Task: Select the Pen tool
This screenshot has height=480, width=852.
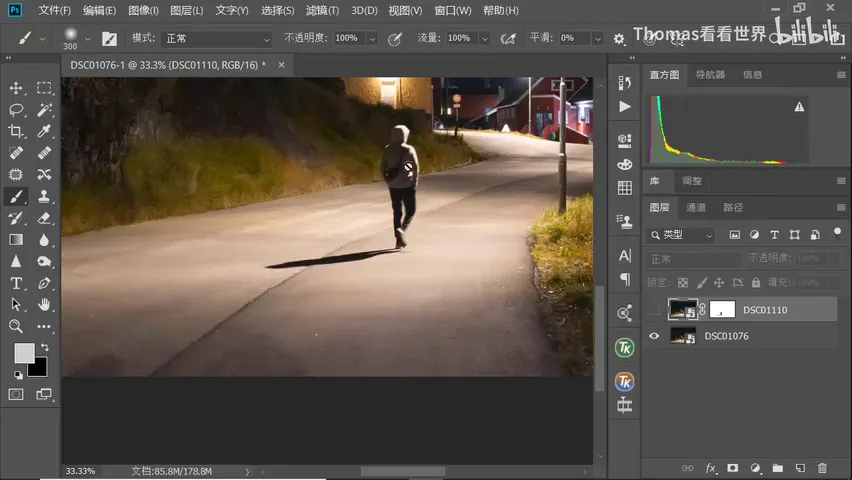Action: click(44, 283)
